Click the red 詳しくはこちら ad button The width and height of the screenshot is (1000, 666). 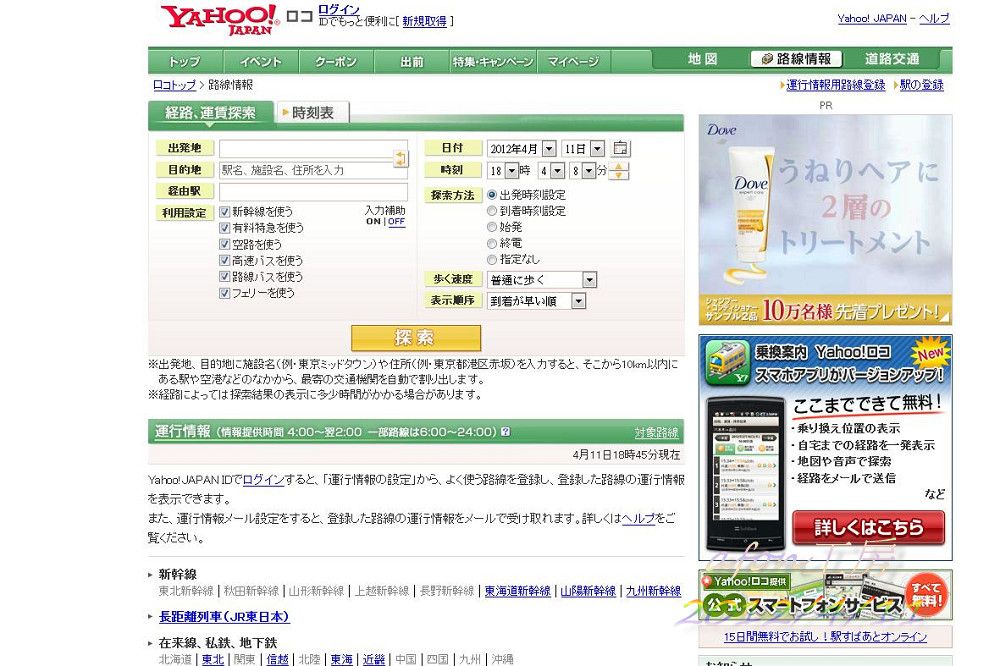click(867, 527)
